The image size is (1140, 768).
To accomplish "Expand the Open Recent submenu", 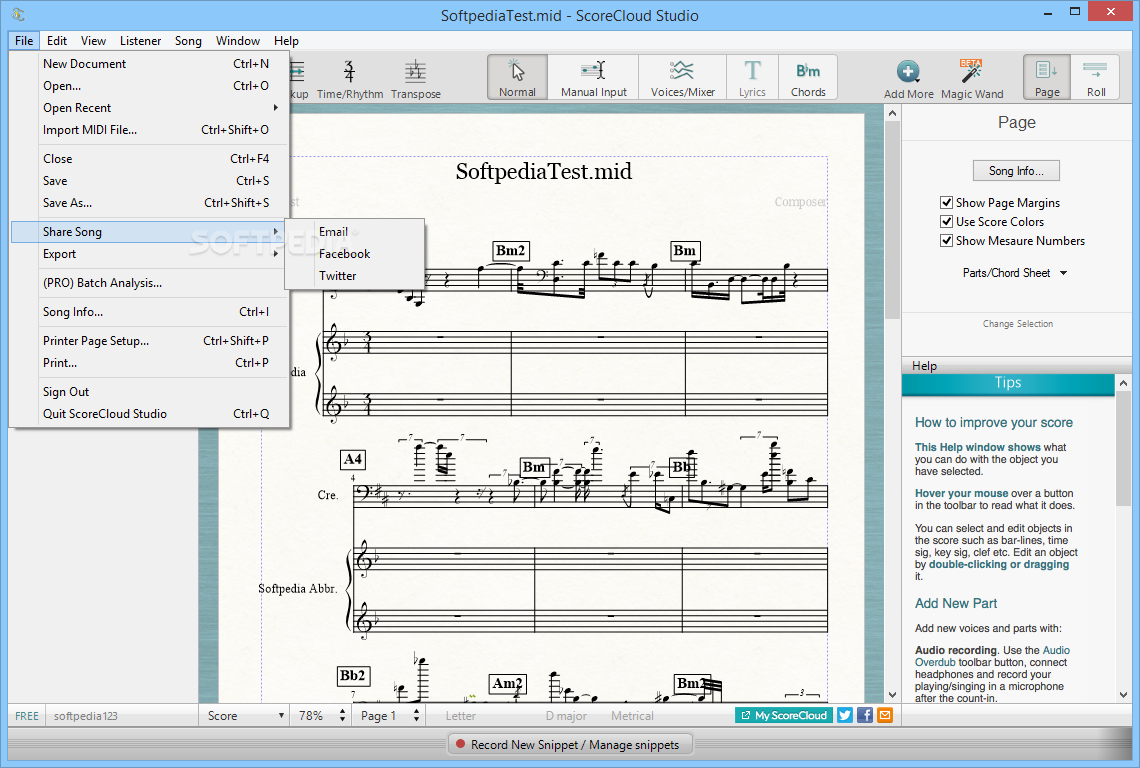I will 150,108.
